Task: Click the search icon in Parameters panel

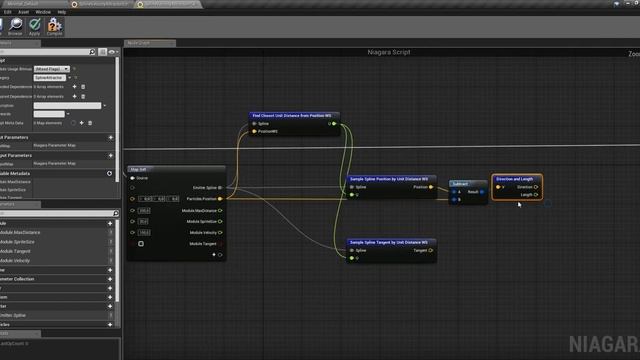Action: 116,213
